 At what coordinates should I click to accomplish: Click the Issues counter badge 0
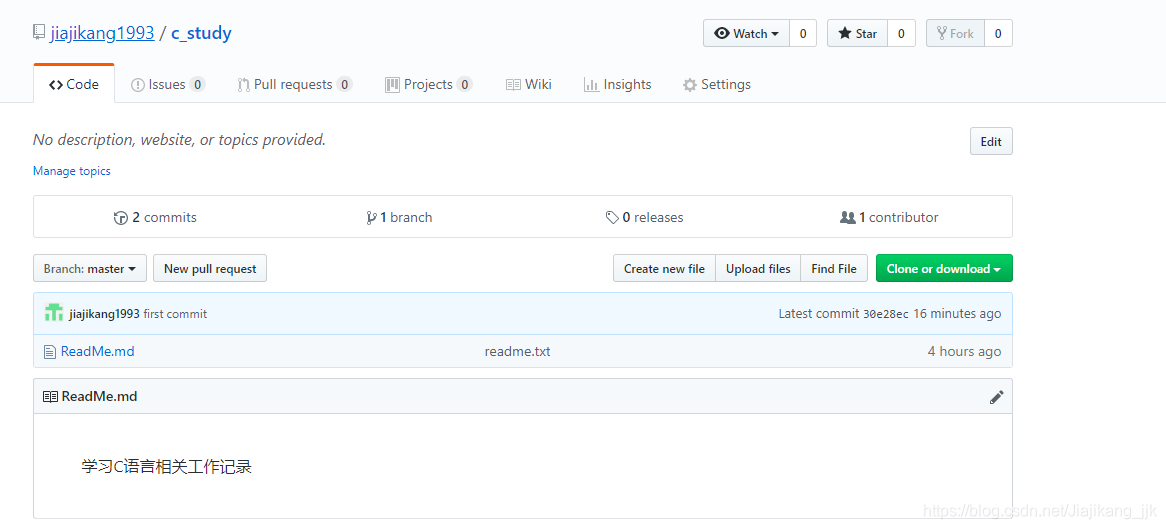click(x=197, y=85)
